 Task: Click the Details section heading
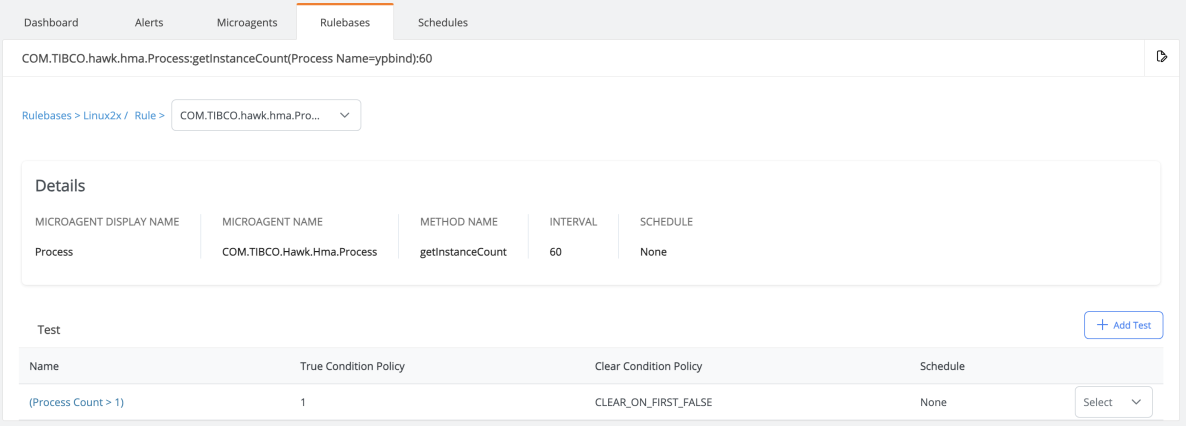(60, 186)
